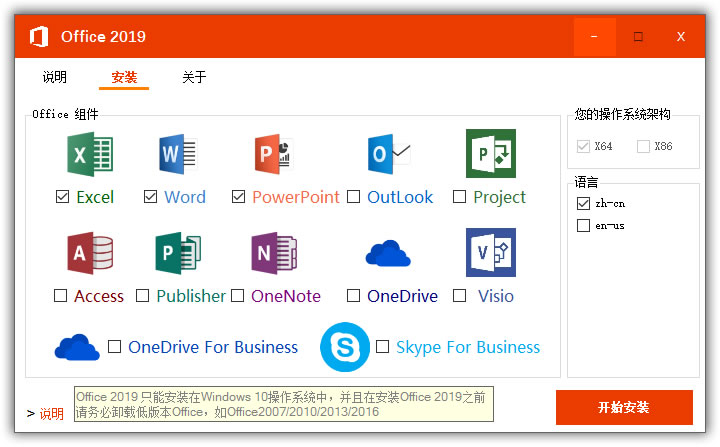Click the '语言' group label

pyautogui.click(x=586, y=182)
